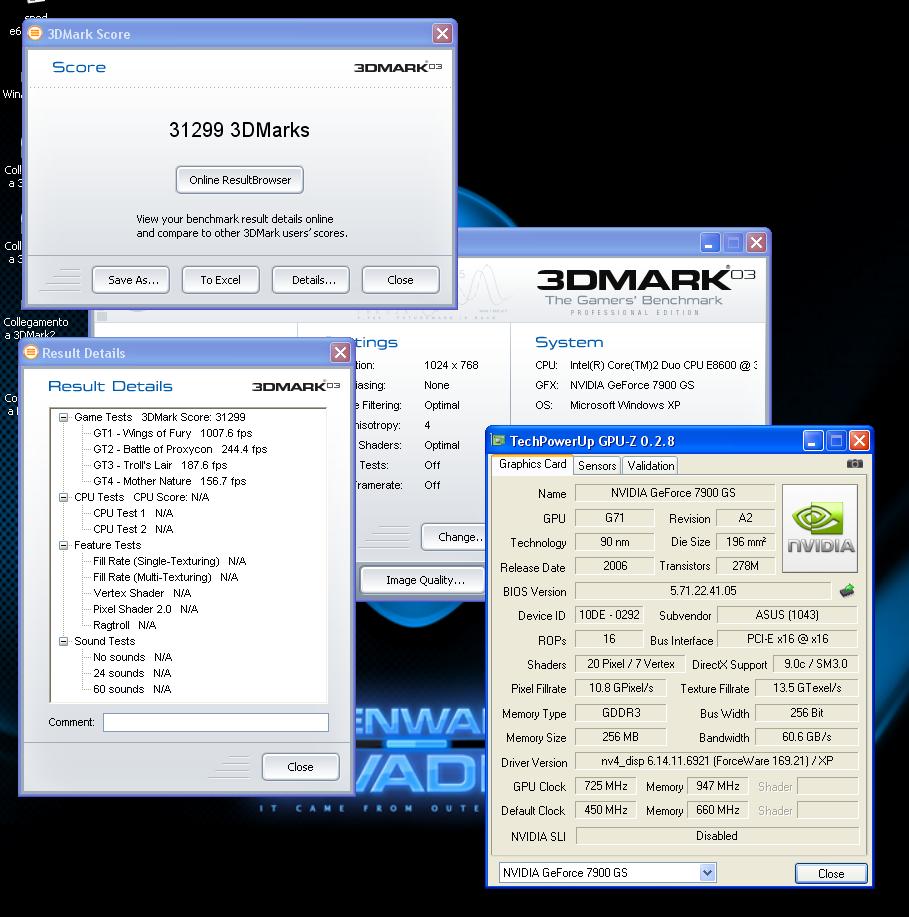Viewport: 909px width, 917px height.
Task: Open Details from the Score window
Action: (x=311, y=280)
